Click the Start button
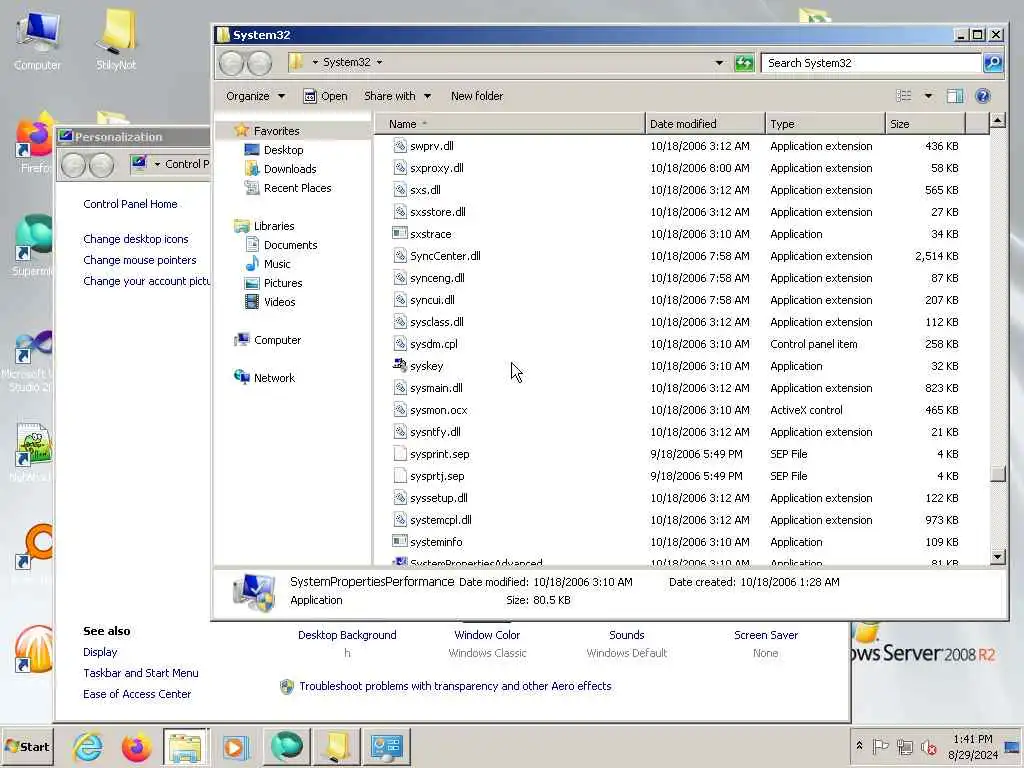1024x768 pixels. coord(27,746)
